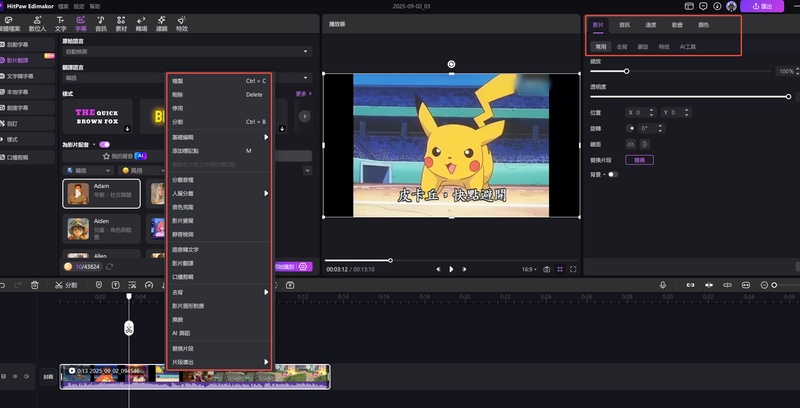The height and width of the screenshot is (408, 800).
Task: Choose 複製 in the context menu
Action: (x=219, y=81)
